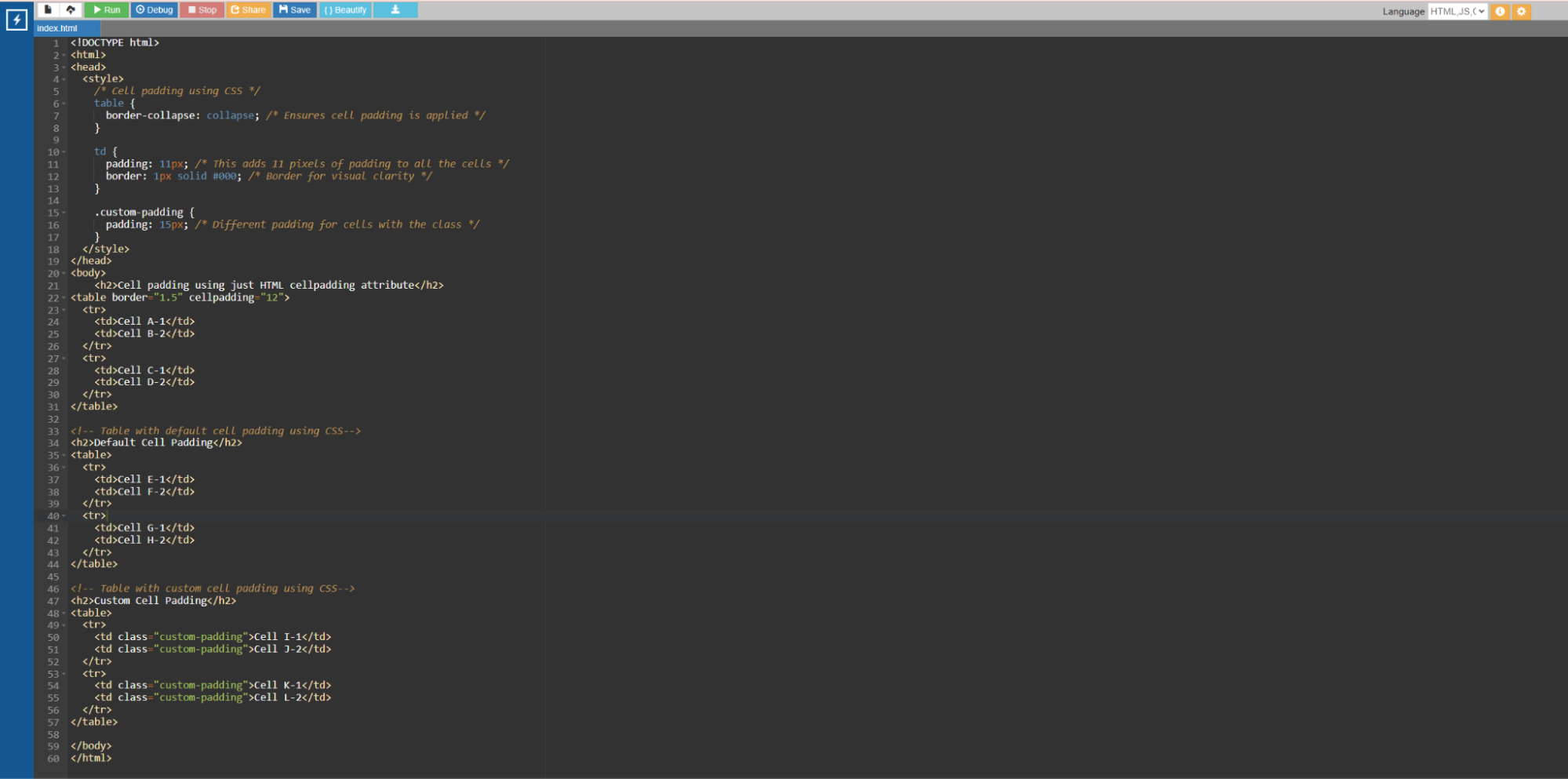Collapse the cellpadding table at line 22

[64, 298]
